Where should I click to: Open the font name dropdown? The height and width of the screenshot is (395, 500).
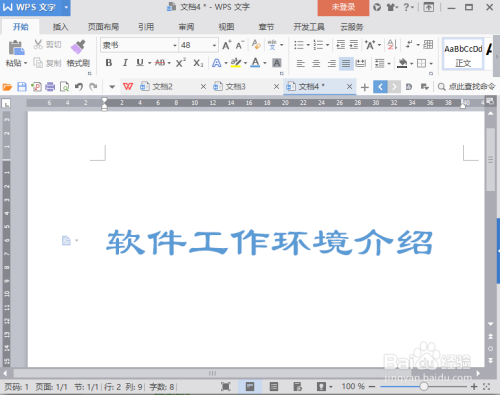pyautogui.click(x=175, y=45)
